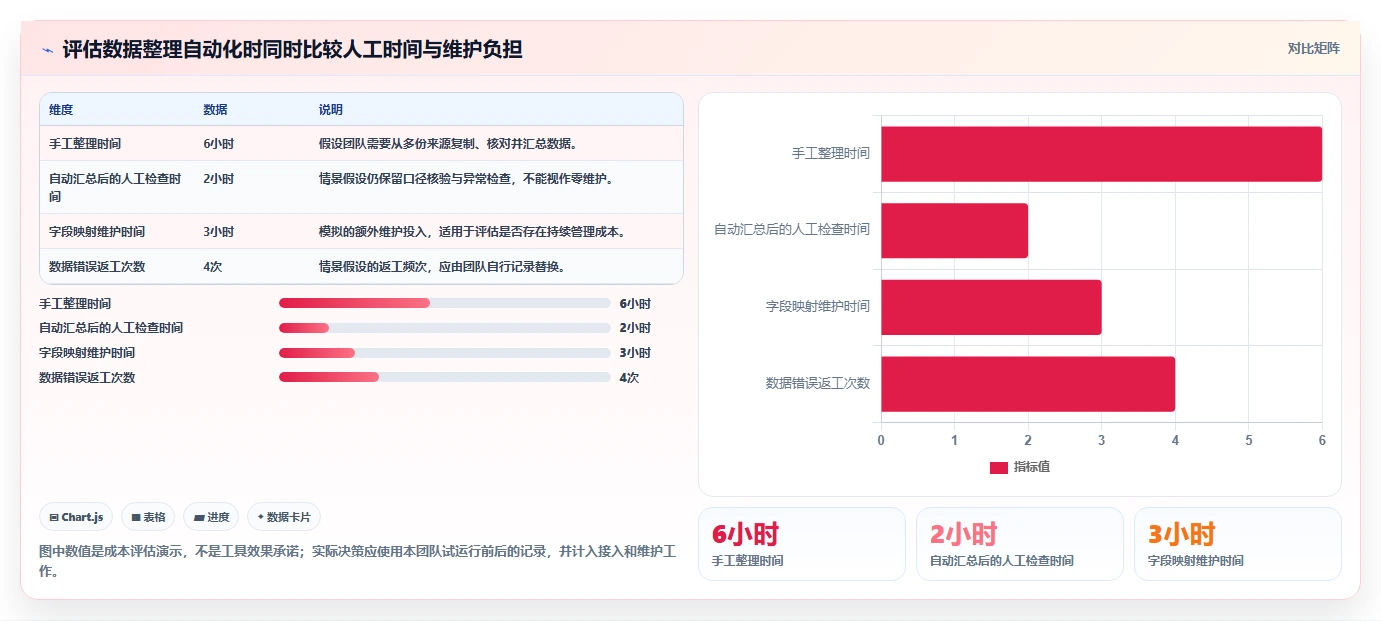Click the lightning icon beside the title
Screen dimensions: 1381x621
pos(47,50)
